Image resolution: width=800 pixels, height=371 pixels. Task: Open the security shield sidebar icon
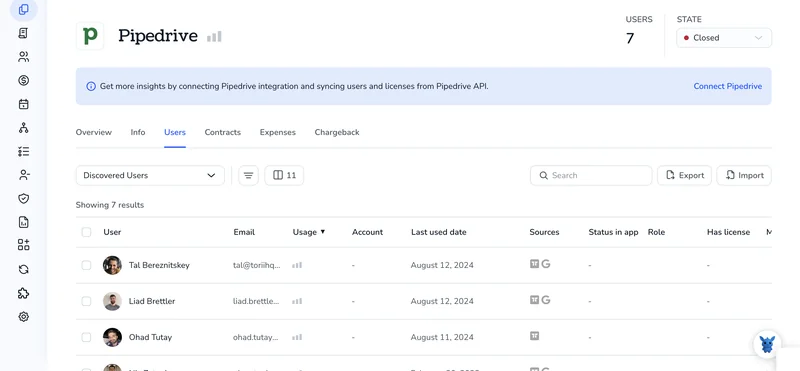coord(23,199)
